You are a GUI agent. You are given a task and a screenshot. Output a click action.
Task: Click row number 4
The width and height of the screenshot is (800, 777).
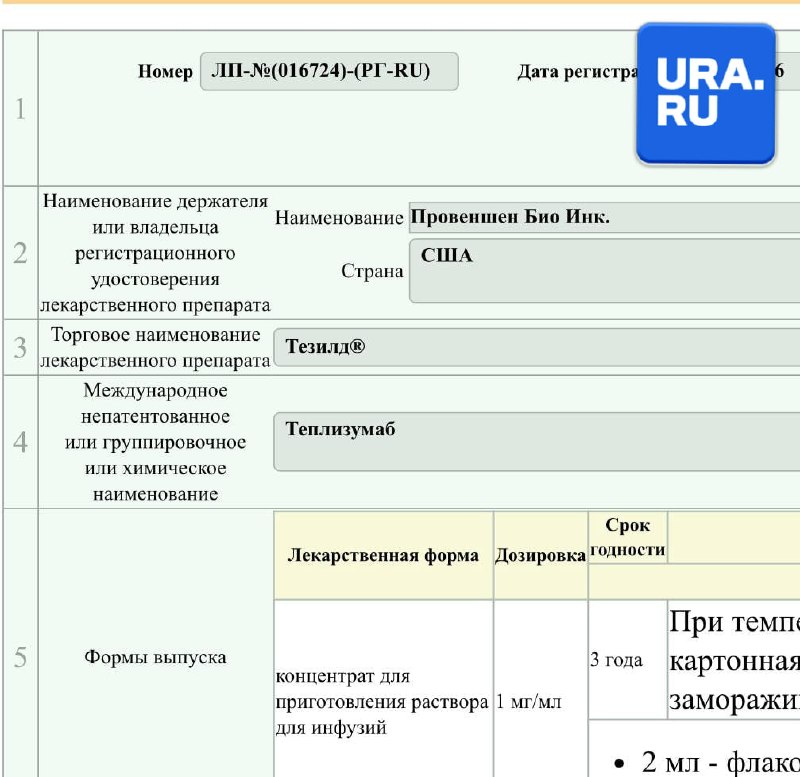click(20, 442)
